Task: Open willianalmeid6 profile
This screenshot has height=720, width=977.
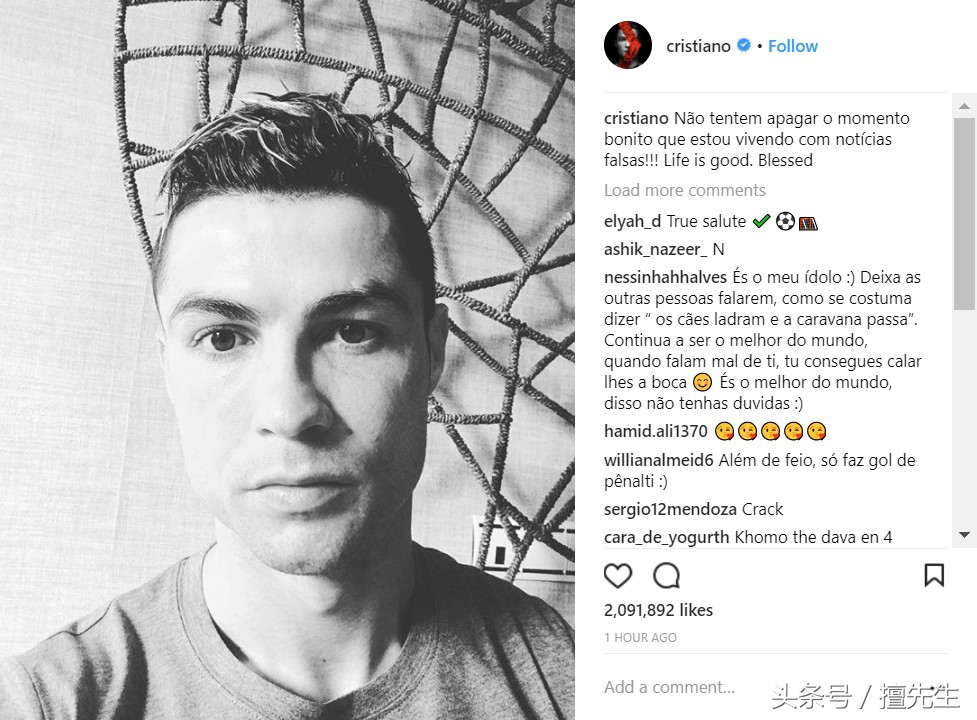Action: tap(659, 460)
